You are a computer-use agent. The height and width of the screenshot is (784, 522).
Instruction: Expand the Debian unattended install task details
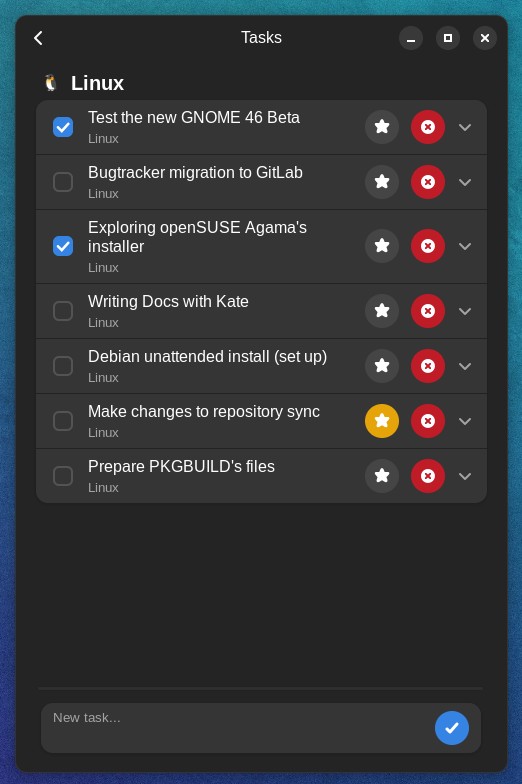click(465, 366)
